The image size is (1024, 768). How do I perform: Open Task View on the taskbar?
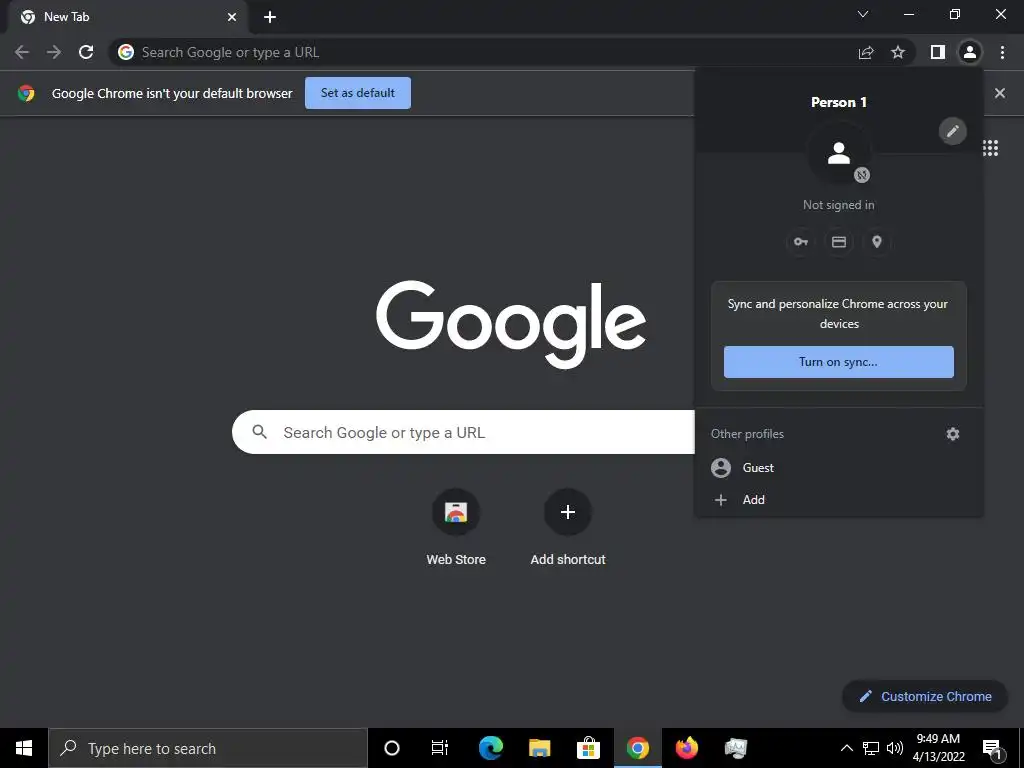440,748
